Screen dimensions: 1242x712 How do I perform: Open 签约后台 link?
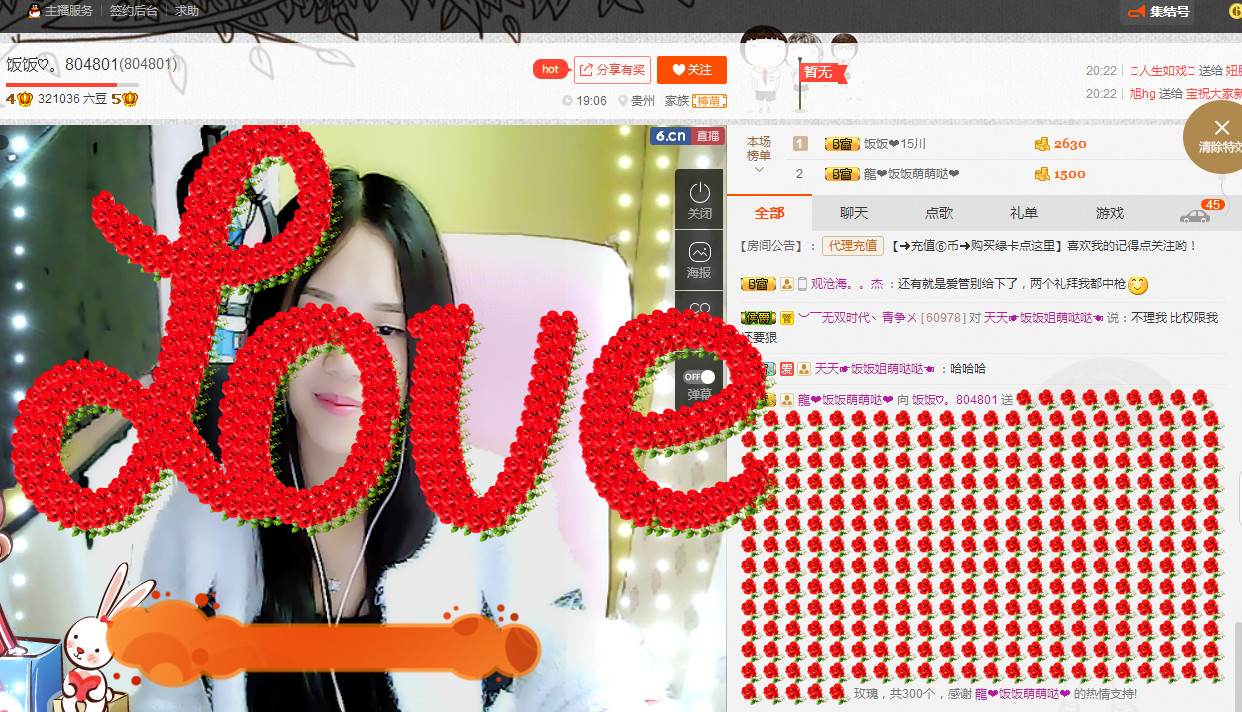pyautogui.click(x=134, y=11)
